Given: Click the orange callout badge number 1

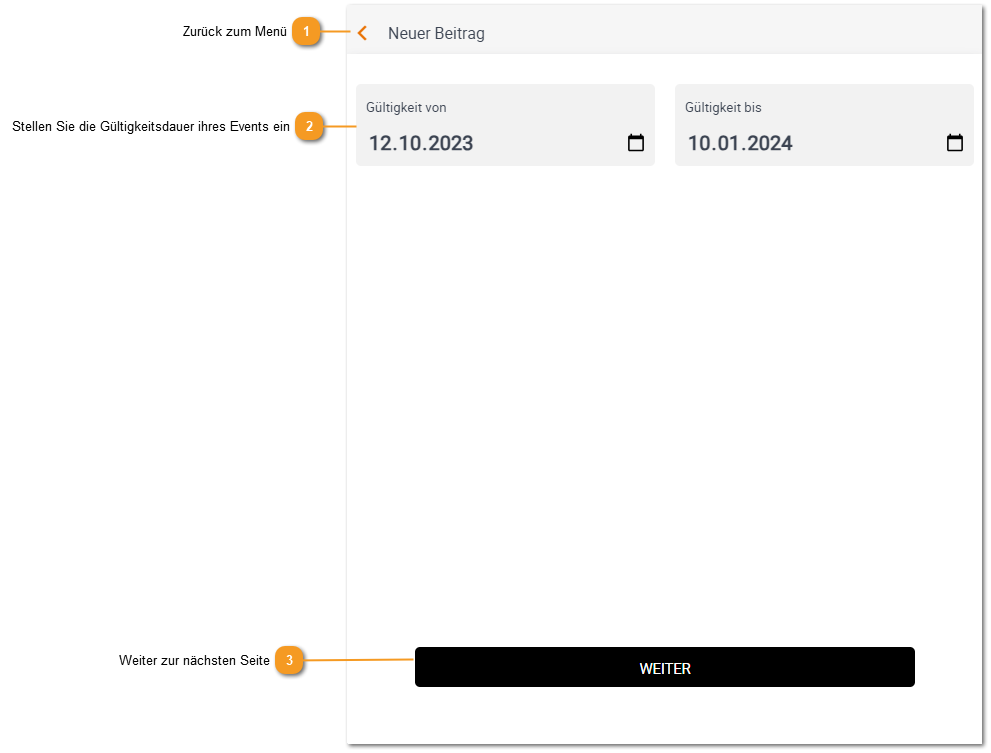Looking at the screenshot, I should tap(307, 31).
